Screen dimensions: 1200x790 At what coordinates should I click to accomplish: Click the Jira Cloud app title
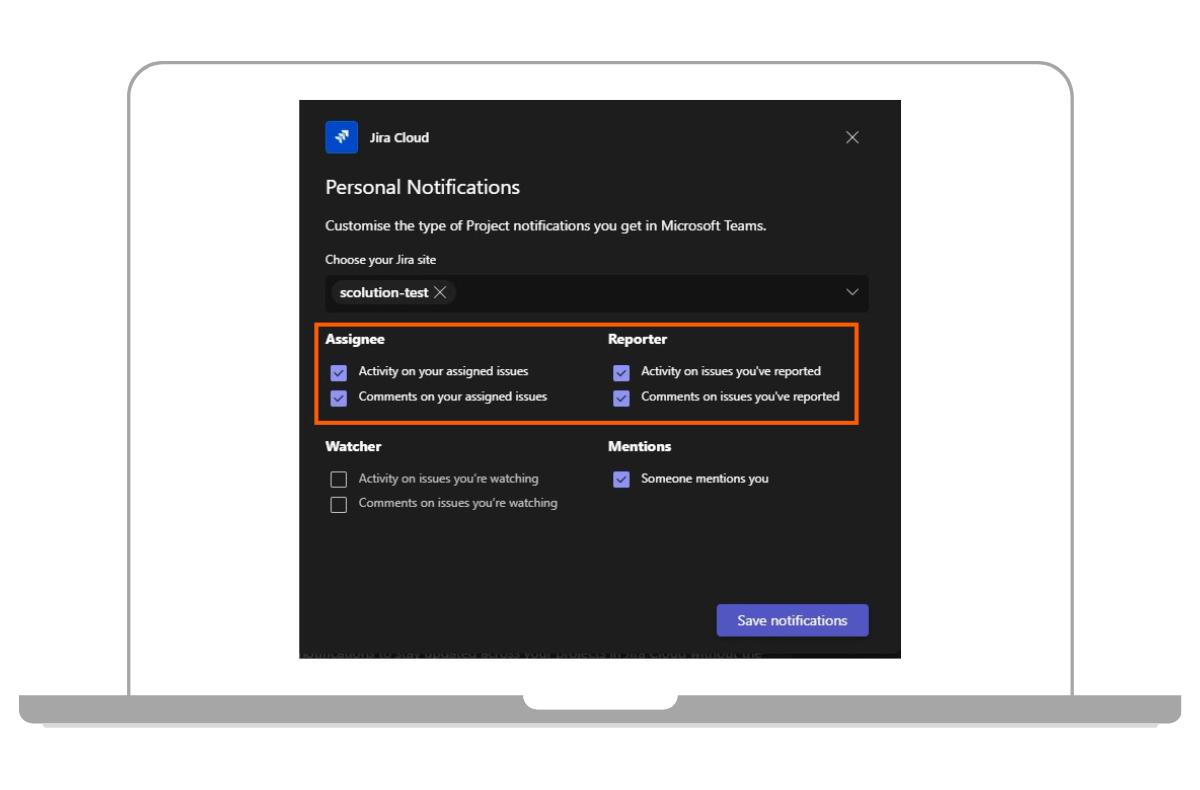399,137
